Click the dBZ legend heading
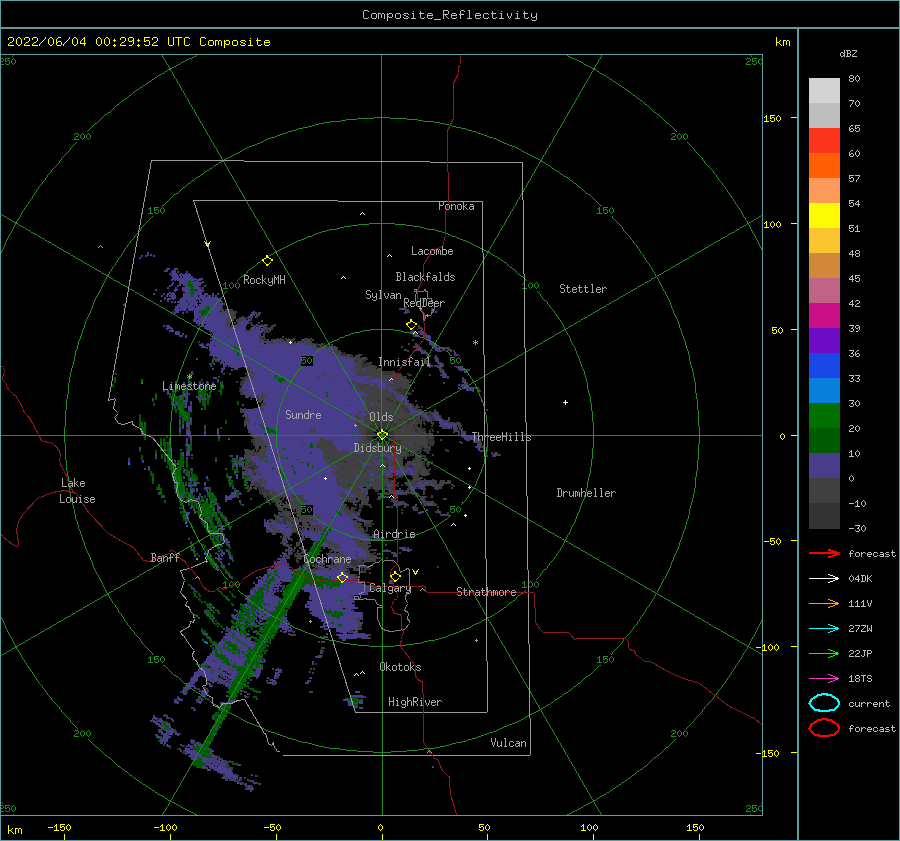This screenshot has height=841, width=900. (x=848, y=53)
